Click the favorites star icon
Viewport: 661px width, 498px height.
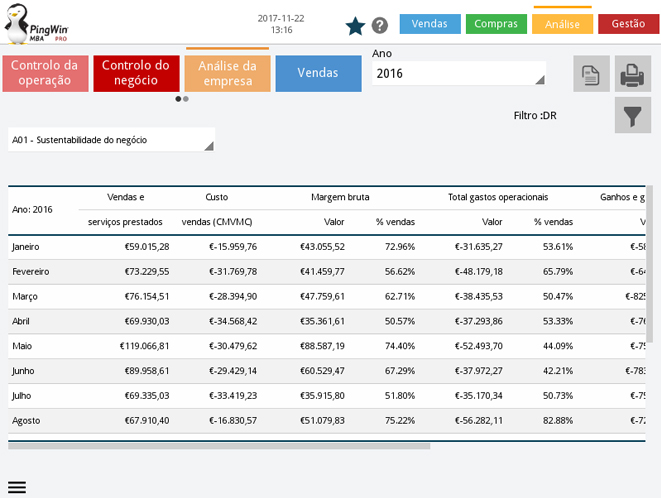coord(355,26)
